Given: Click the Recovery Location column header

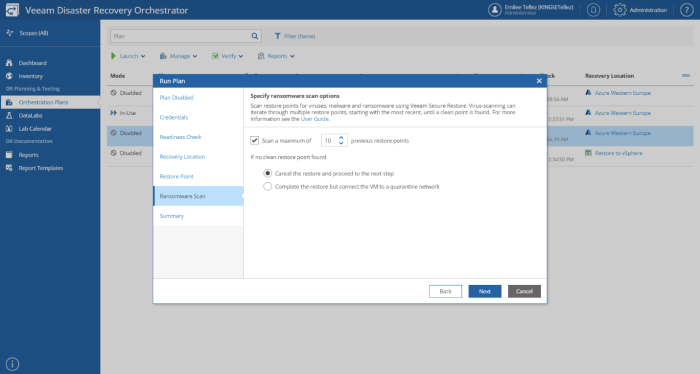Looking at the screenshot, I should pyautogui.click(x=609, y=76).
